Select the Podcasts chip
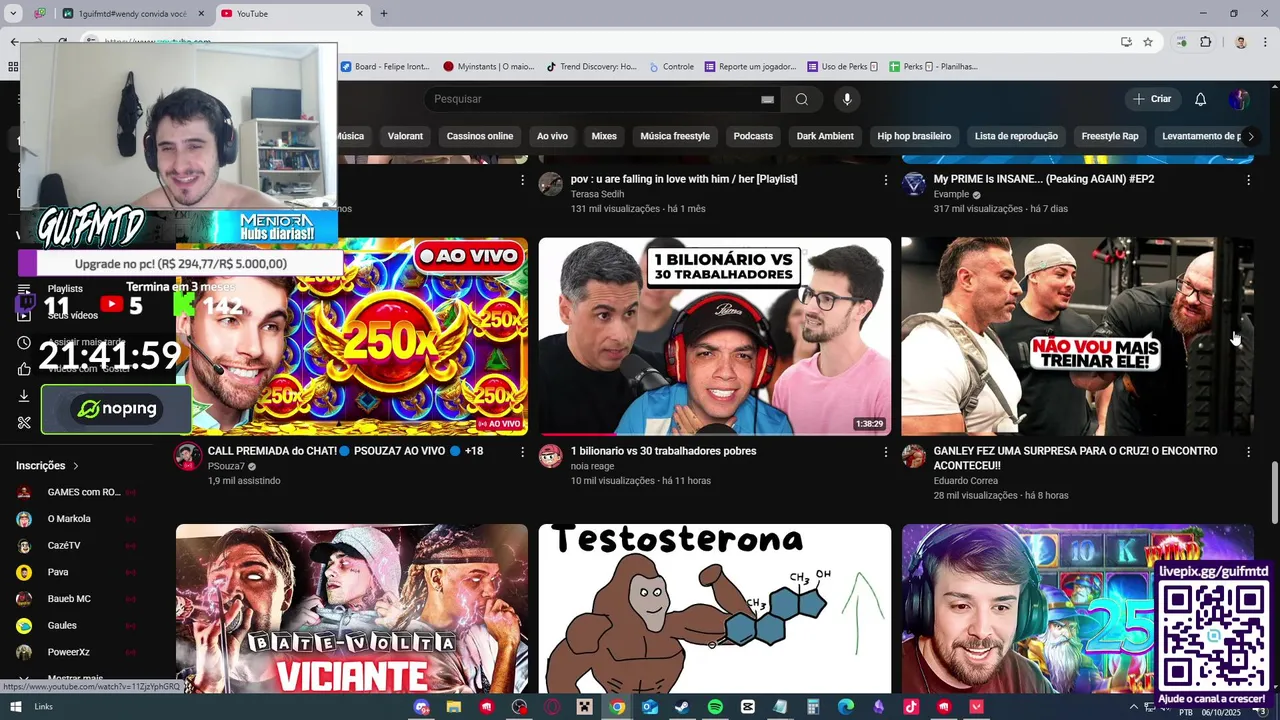This screenshot has width=1280, height=720. (x=753, y=136)
